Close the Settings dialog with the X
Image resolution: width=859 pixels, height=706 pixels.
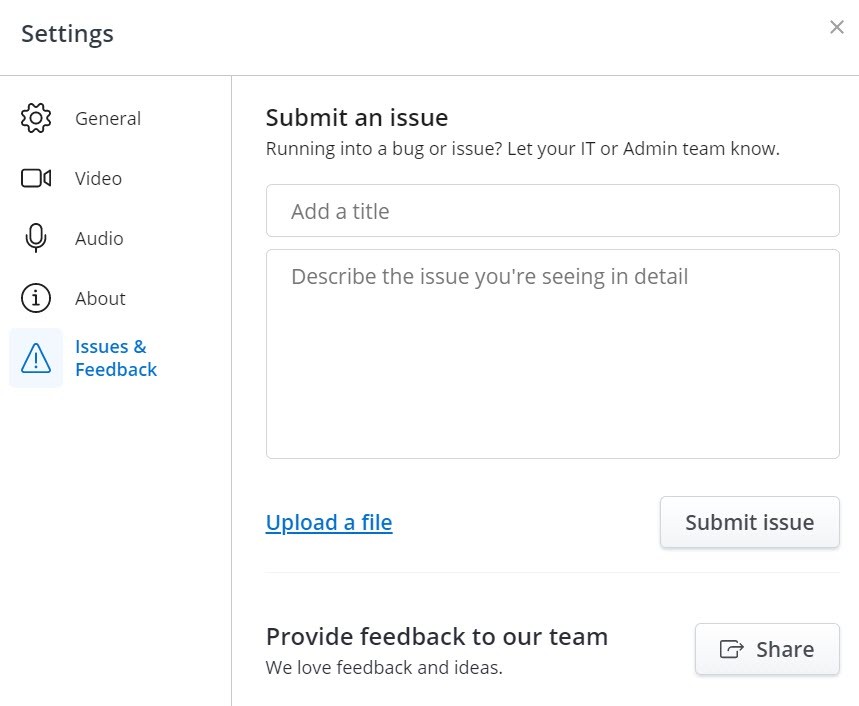pos(837,27)
